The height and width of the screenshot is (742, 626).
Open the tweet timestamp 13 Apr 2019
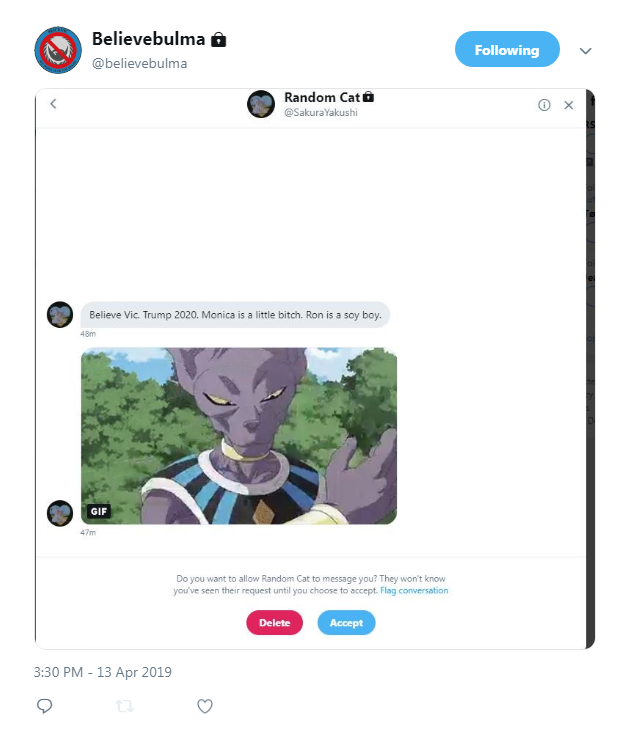103,672
